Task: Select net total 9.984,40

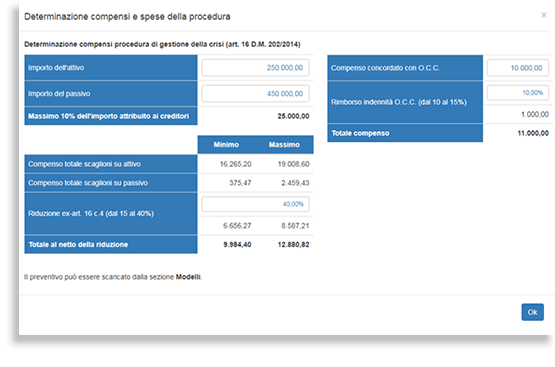Action: [237, 245]
